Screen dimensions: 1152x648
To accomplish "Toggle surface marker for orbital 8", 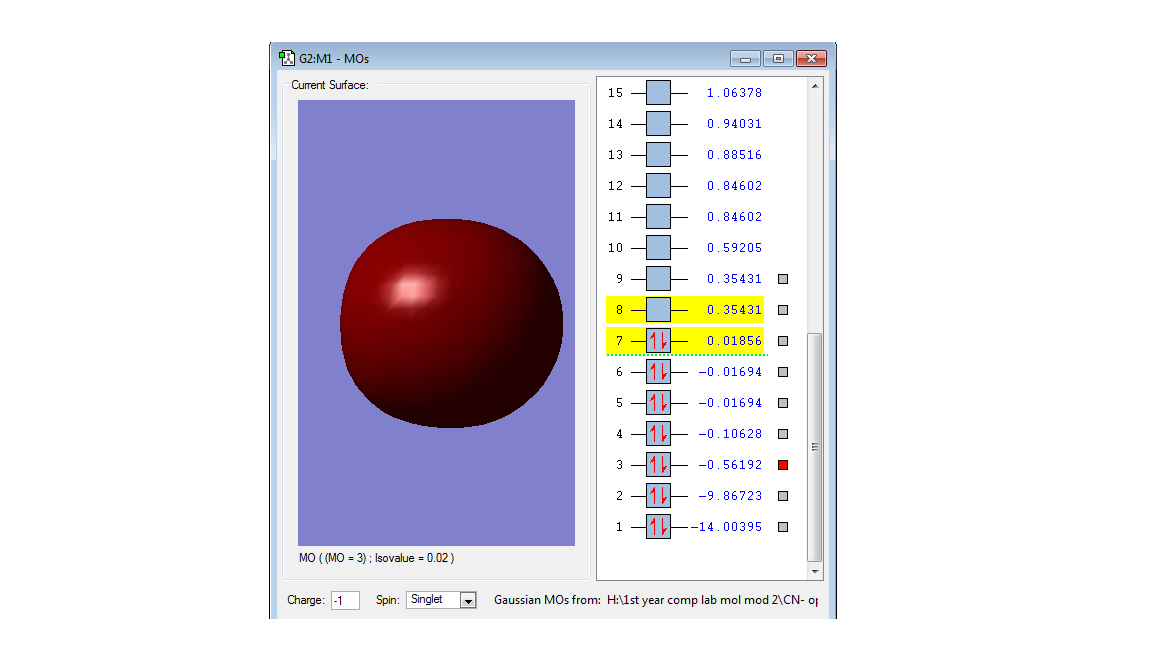I will 783,309.
